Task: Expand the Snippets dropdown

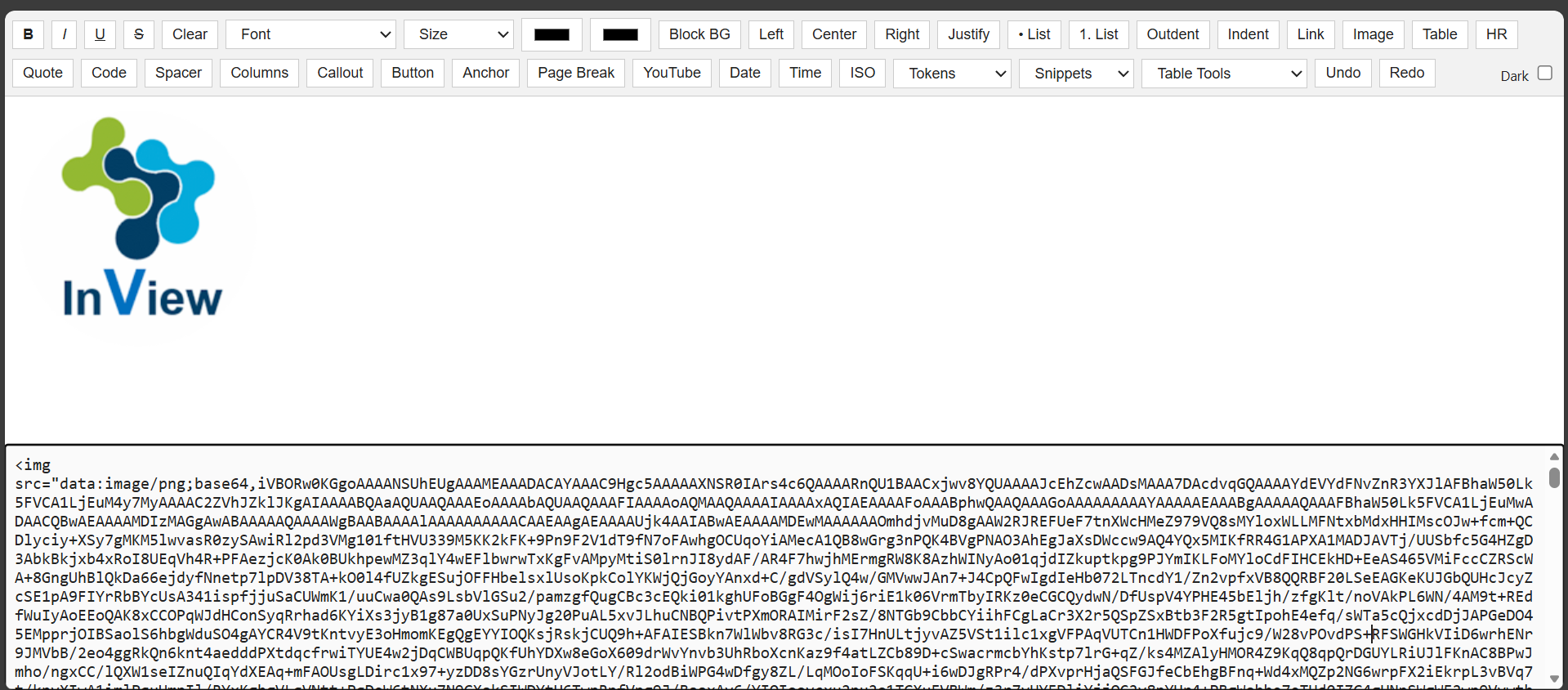Action: (1077, 74)
